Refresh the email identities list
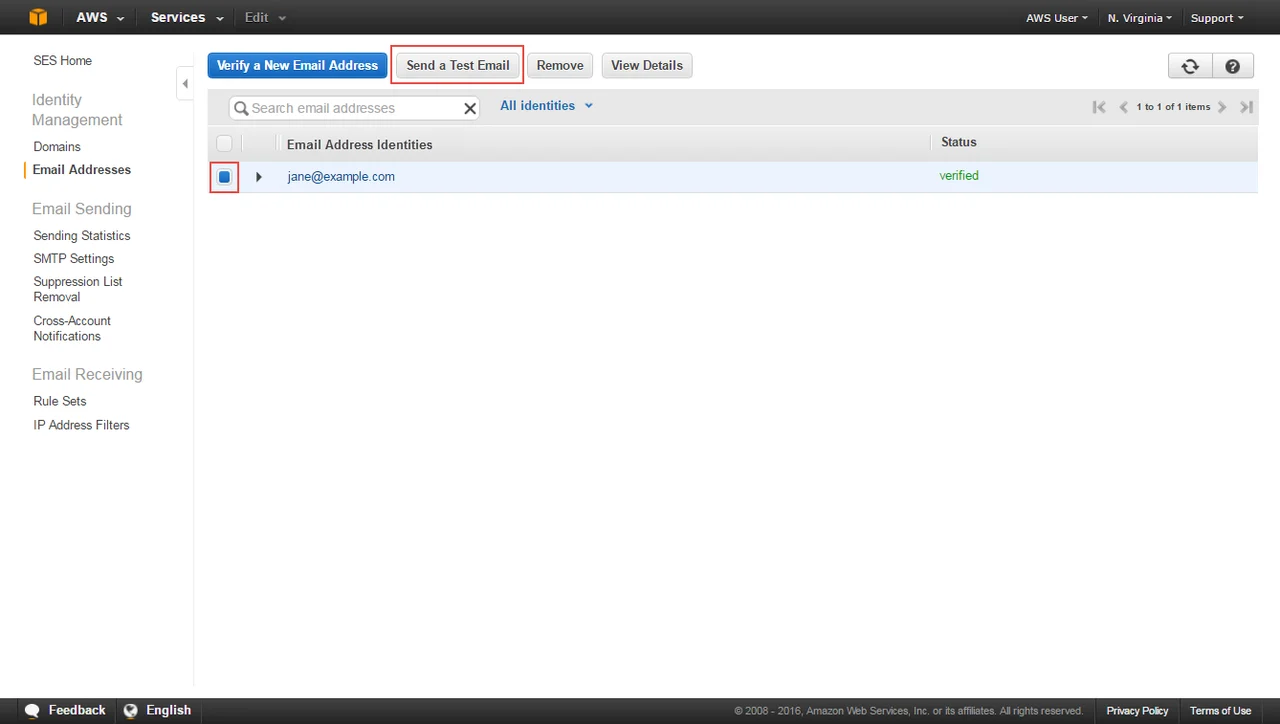 click(1190, 66)
